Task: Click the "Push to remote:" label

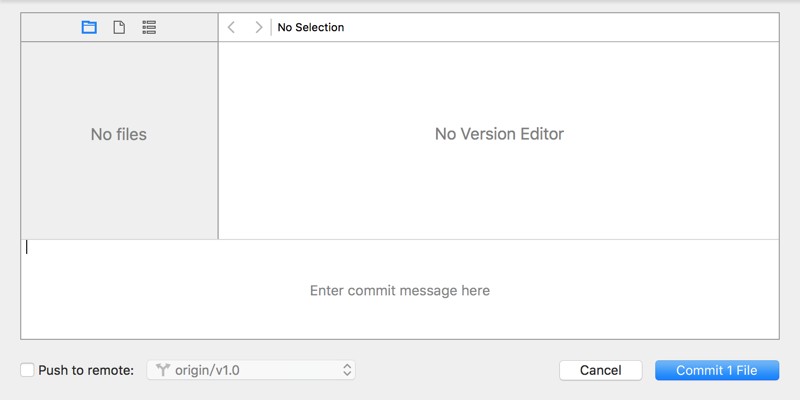Action: pos(86,370)
